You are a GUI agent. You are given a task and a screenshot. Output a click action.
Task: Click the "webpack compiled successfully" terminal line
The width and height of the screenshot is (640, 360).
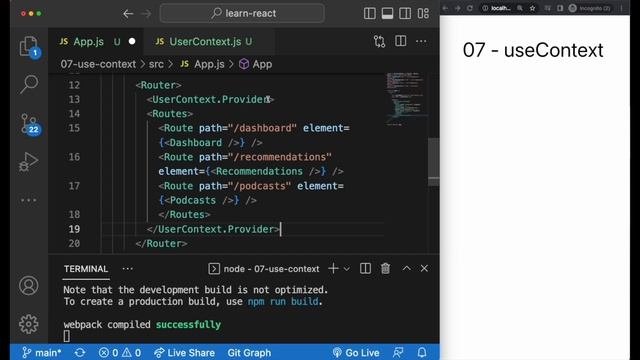pos(142,325)
